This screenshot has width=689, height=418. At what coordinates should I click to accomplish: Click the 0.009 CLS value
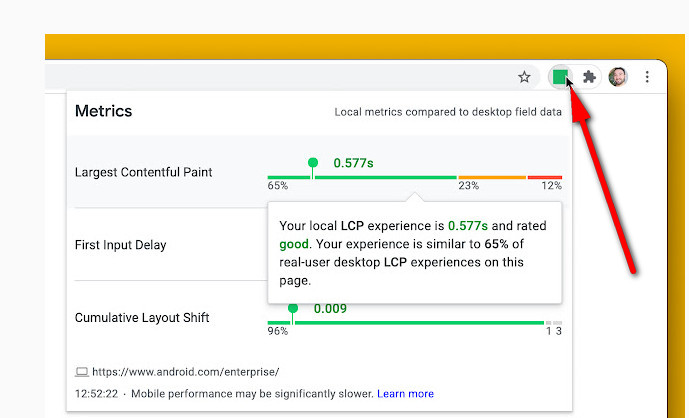330,309
